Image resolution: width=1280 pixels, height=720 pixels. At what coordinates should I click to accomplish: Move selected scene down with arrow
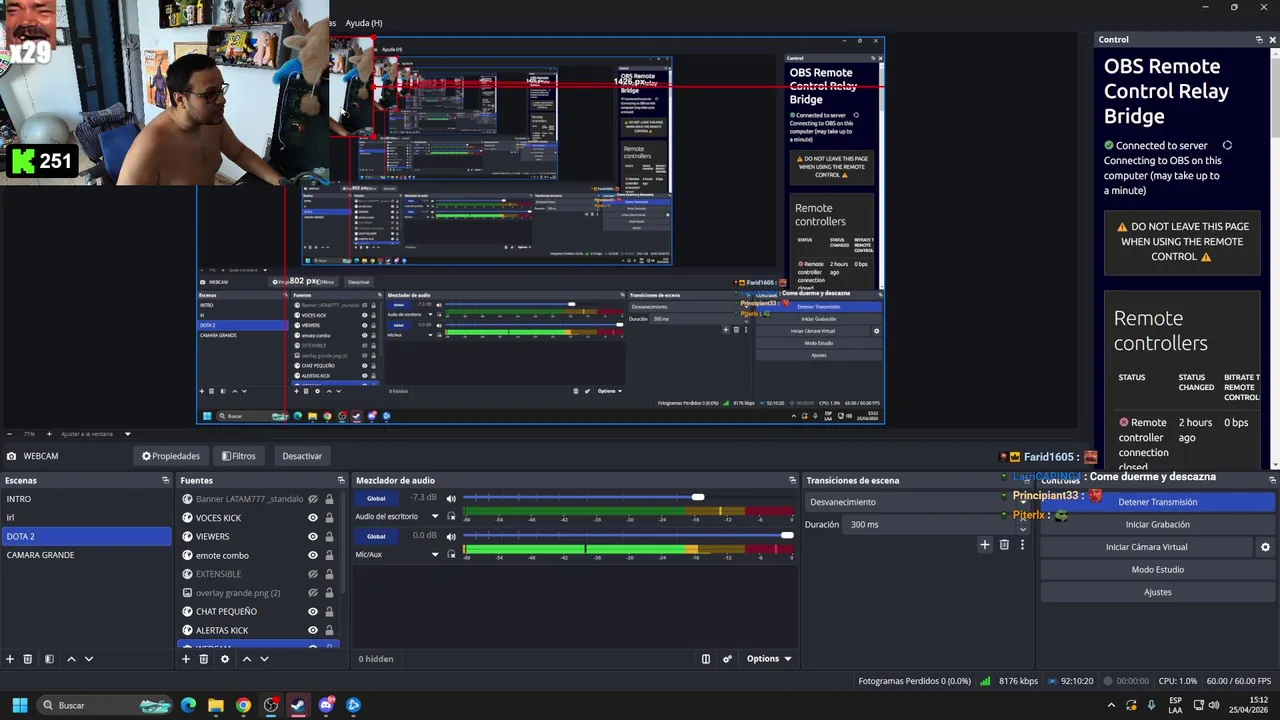89,659
